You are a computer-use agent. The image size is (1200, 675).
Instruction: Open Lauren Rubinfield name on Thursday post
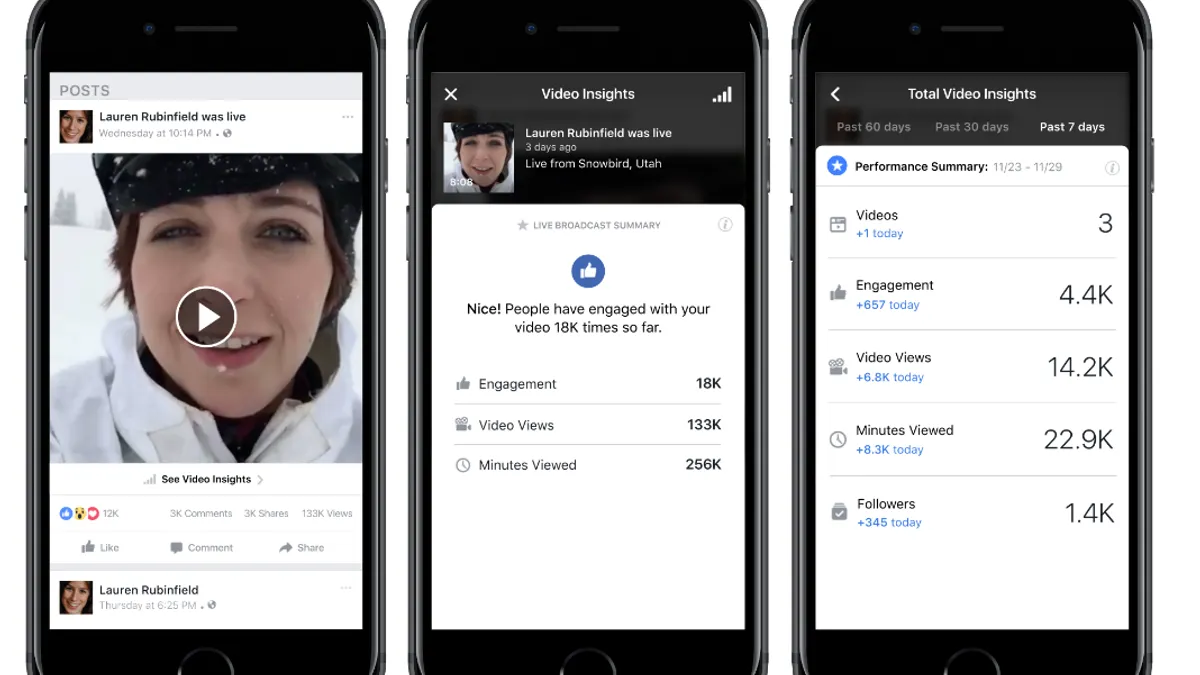click(x=149, y=590)
